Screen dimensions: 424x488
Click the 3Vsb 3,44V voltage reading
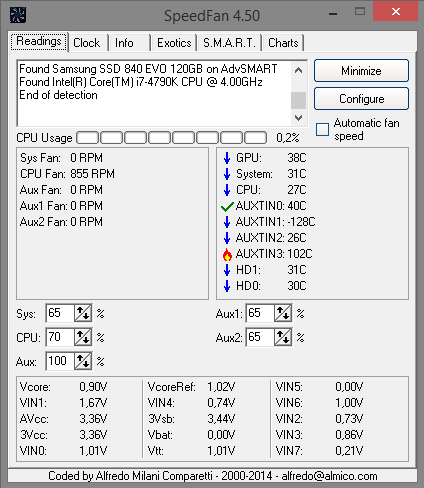click(191, 419)
